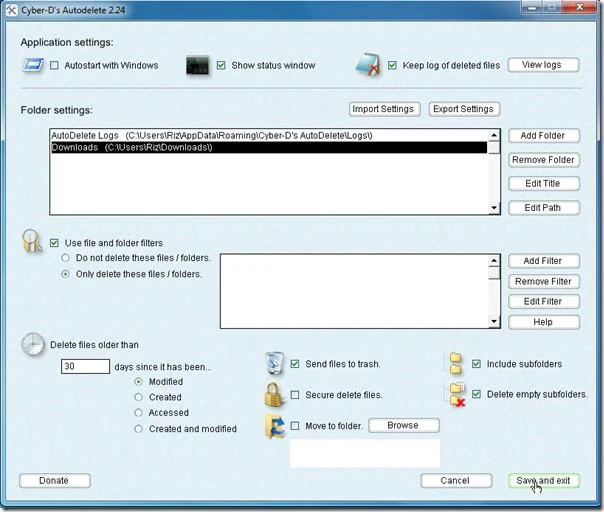This screenshot has height=512, width=604.
Task: Choose Do not delete these files / folders
Action: click(65, 258)
